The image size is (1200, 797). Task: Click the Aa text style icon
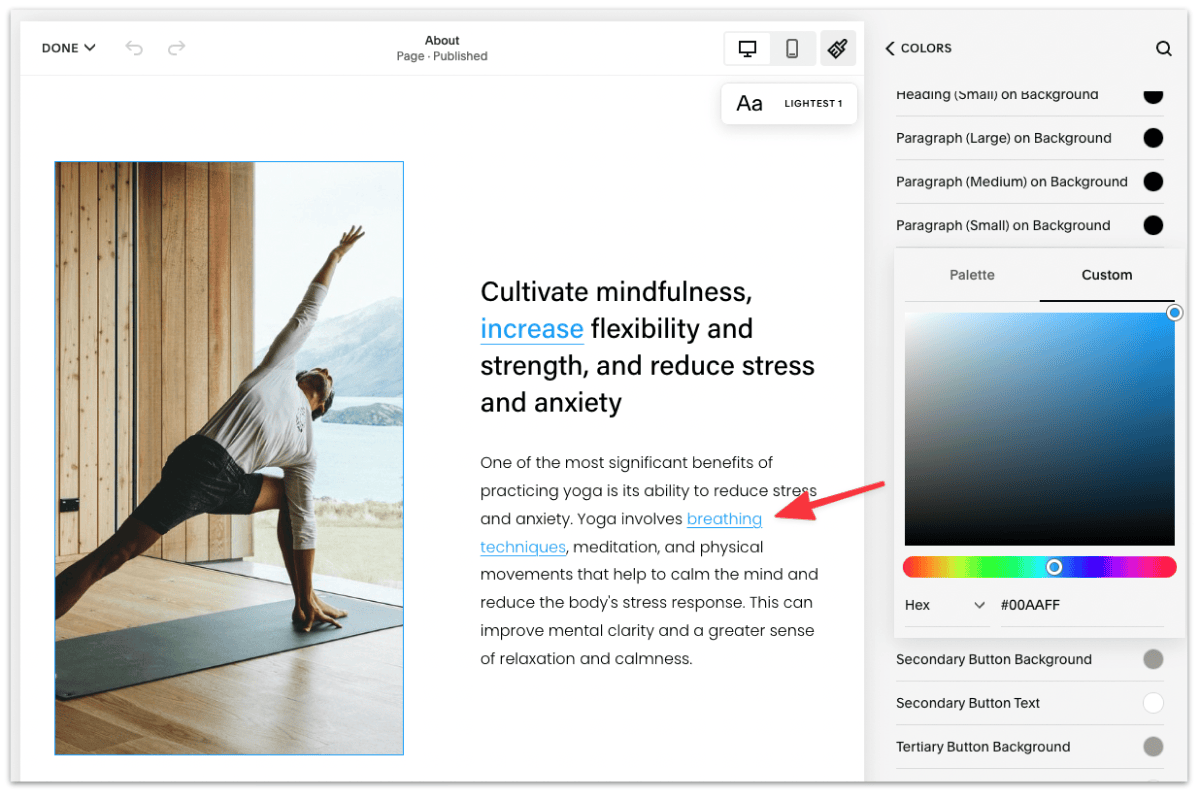tap(750, 103)
